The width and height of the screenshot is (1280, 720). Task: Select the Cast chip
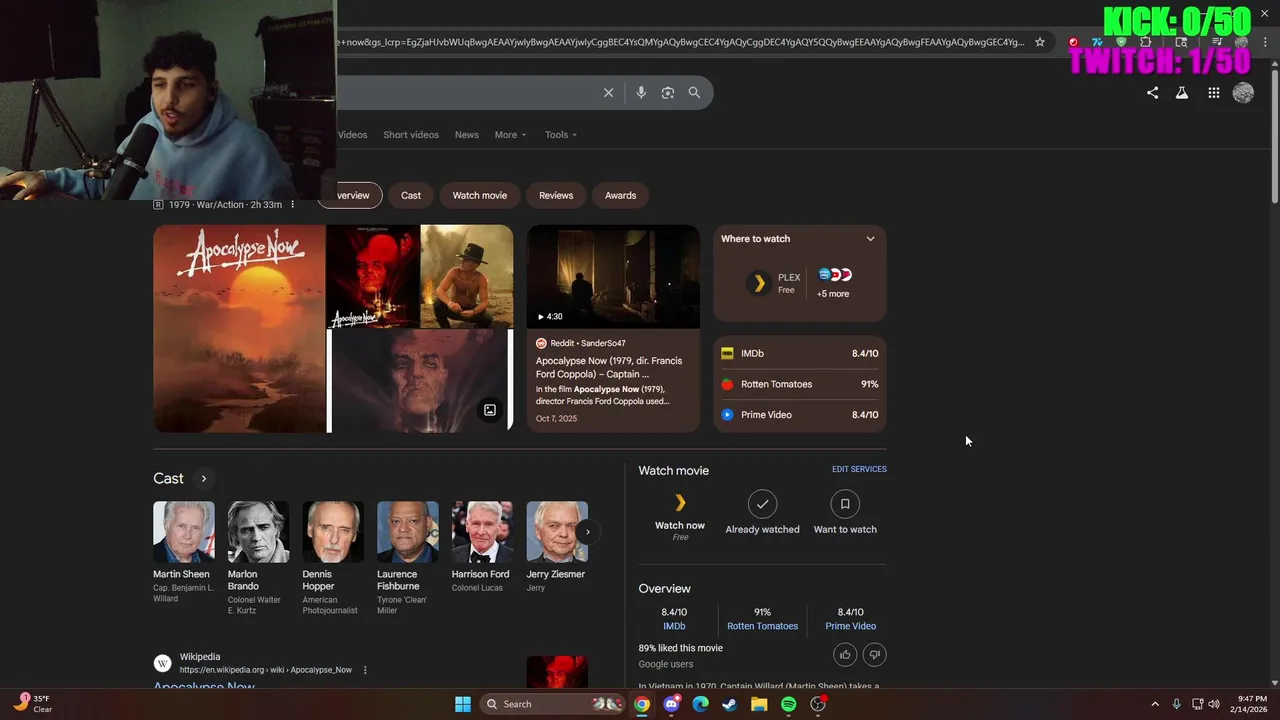point(411,195)
